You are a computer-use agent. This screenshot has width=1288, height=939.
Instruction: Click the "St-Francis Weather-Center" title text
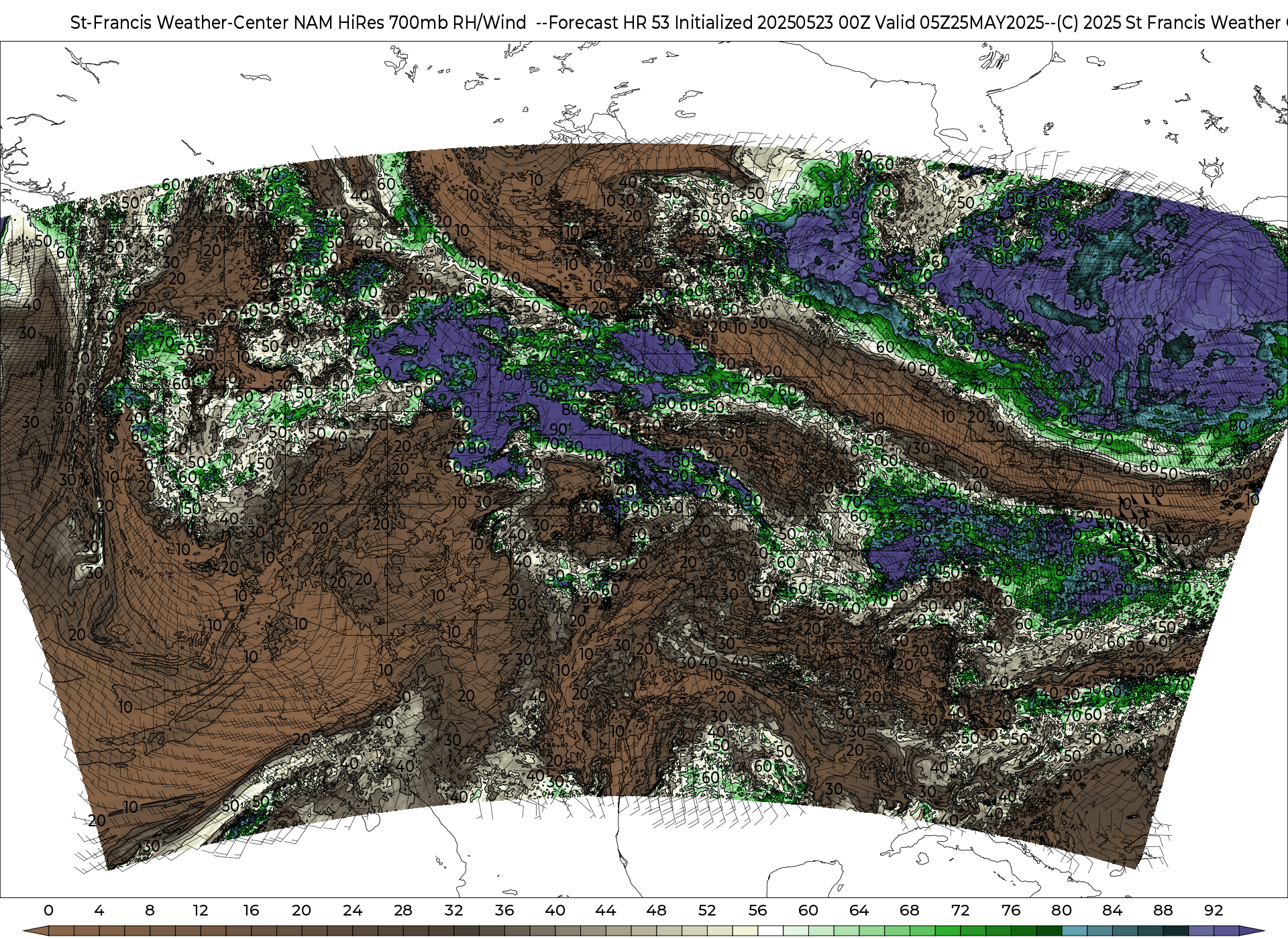pyautogui.click(x=180, y=23)
